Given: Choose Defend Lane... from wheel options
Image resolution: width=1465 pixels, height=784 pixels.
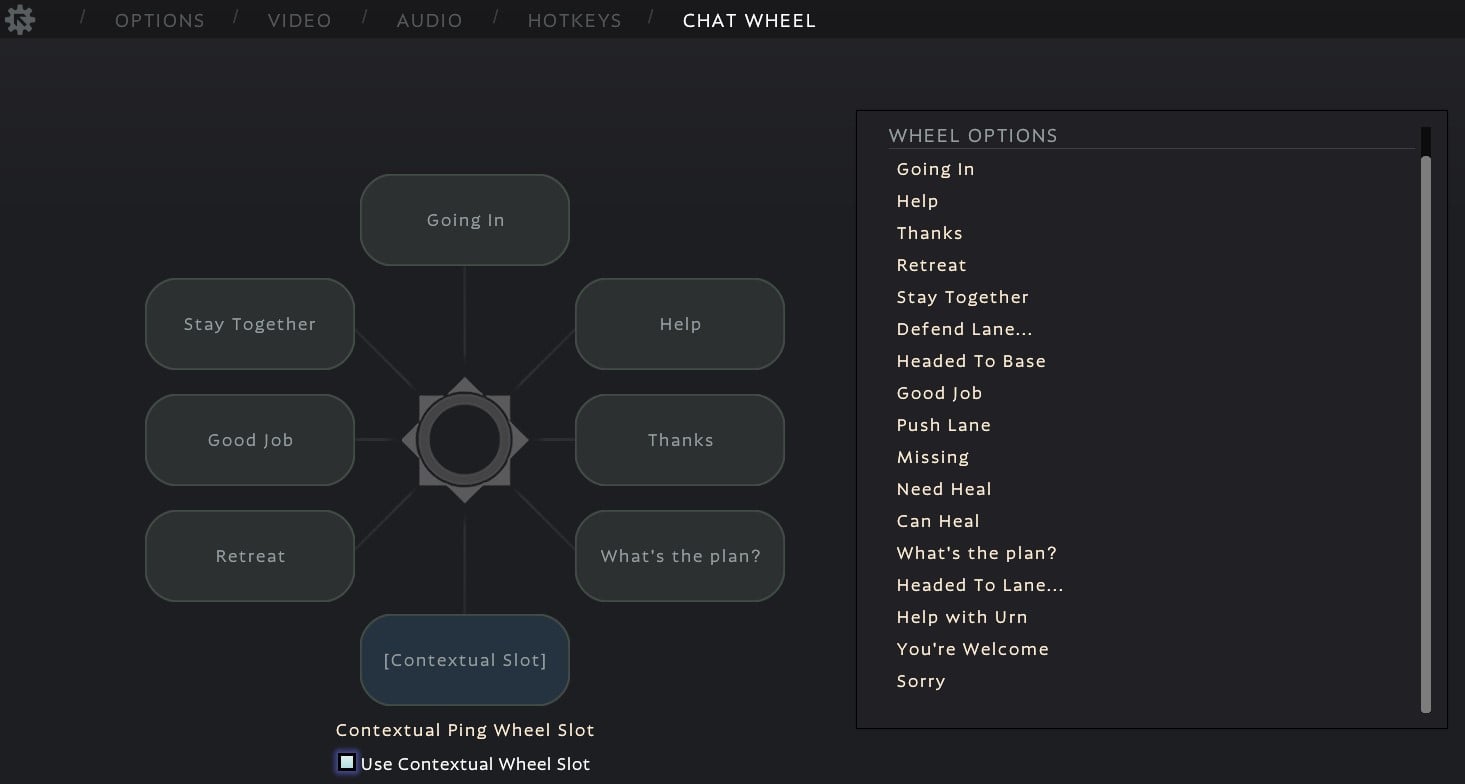Looking at the screenshot, I should [x=964, y=329].
